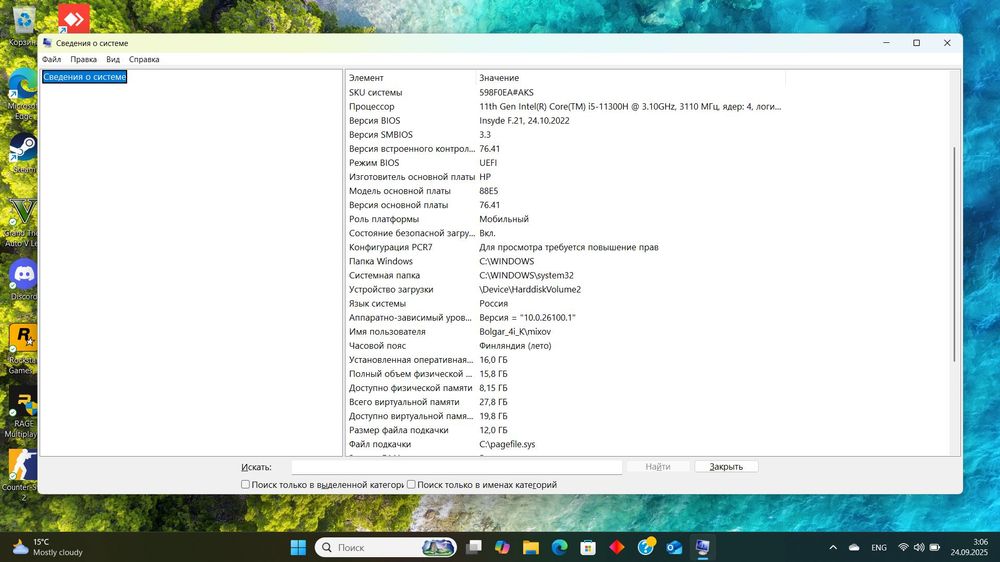Click the Закрыть button
1000x562 pixels.
click(x=726, y=467)
